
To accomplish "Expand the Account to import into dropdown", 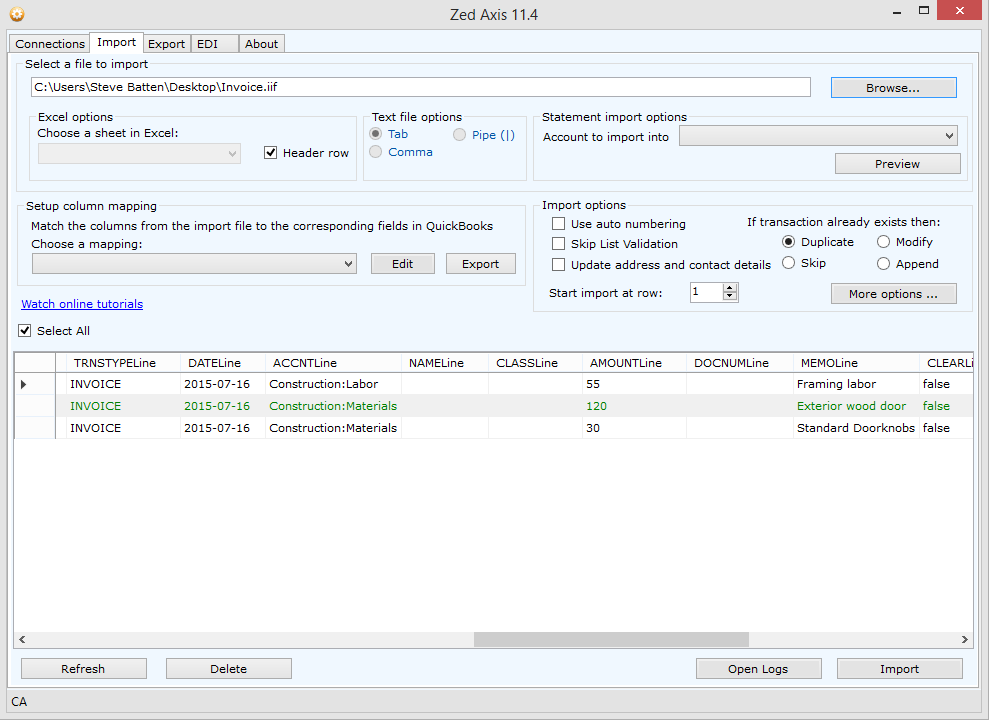I will [817, 136].
